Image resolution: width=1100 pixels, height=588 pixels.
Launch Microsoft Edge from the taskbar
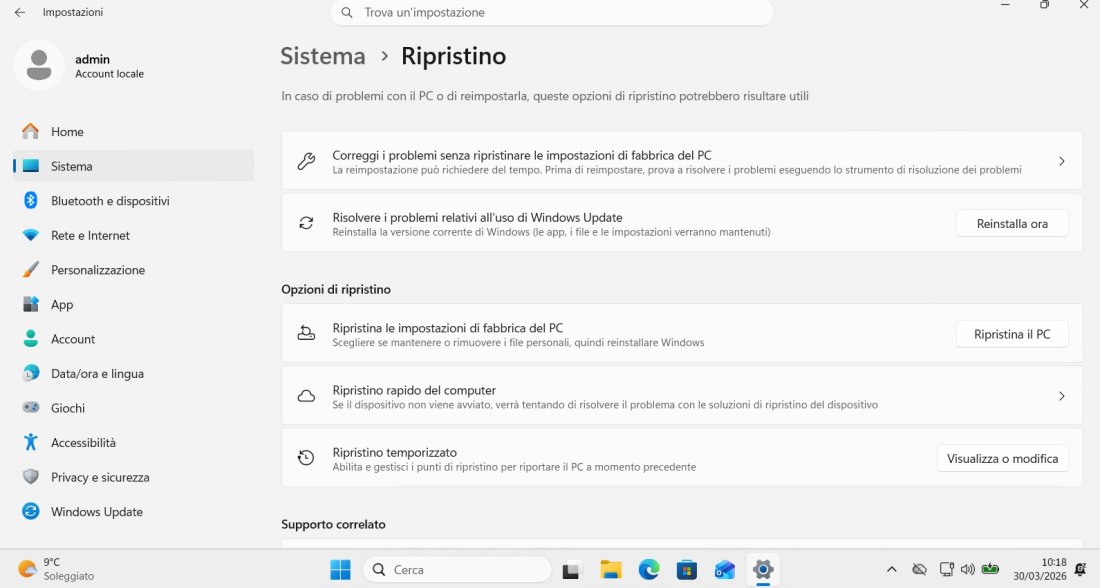pos(649,569)
